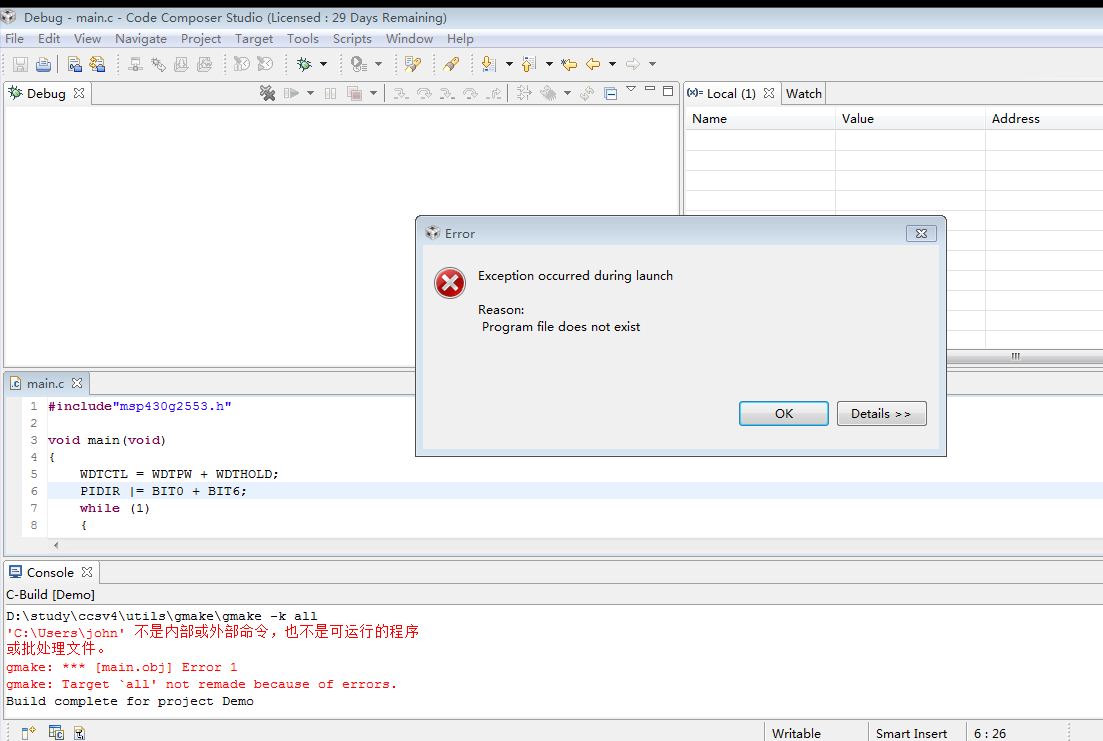
Task: Click the flashlight search icon in the toolbar
Action: [x=451, y=65]
